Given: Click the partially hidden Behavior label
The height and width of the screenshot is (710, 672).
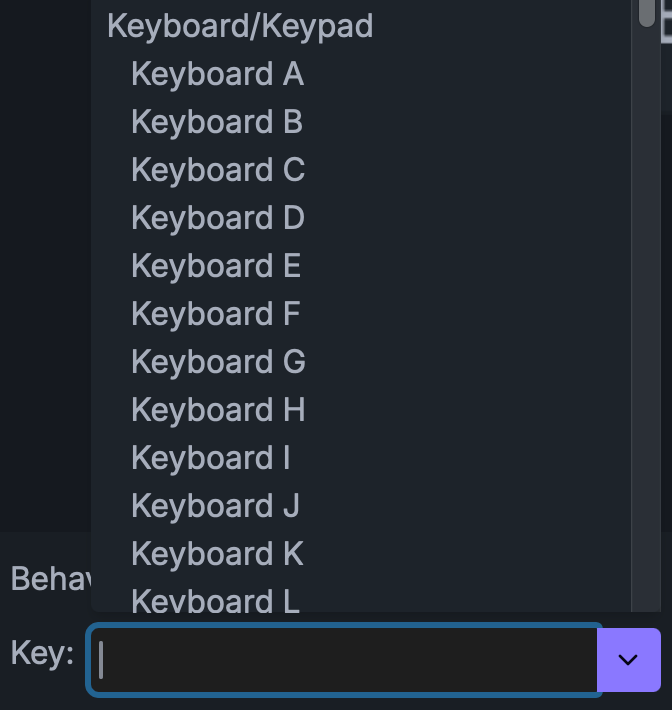Looking at the screenshot, I should [x=50, y=579].
